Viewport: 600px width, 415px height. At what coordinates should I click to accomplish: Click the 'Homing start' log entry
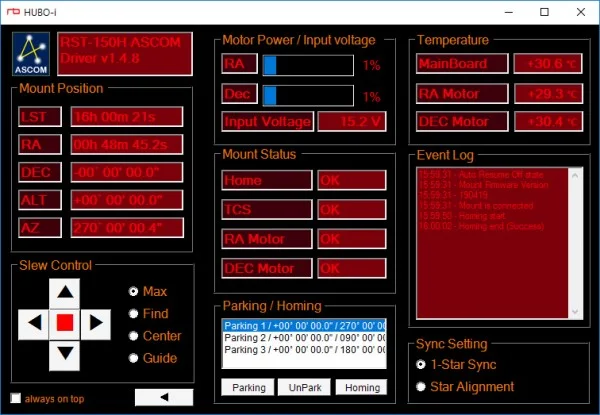coord(462,216)
